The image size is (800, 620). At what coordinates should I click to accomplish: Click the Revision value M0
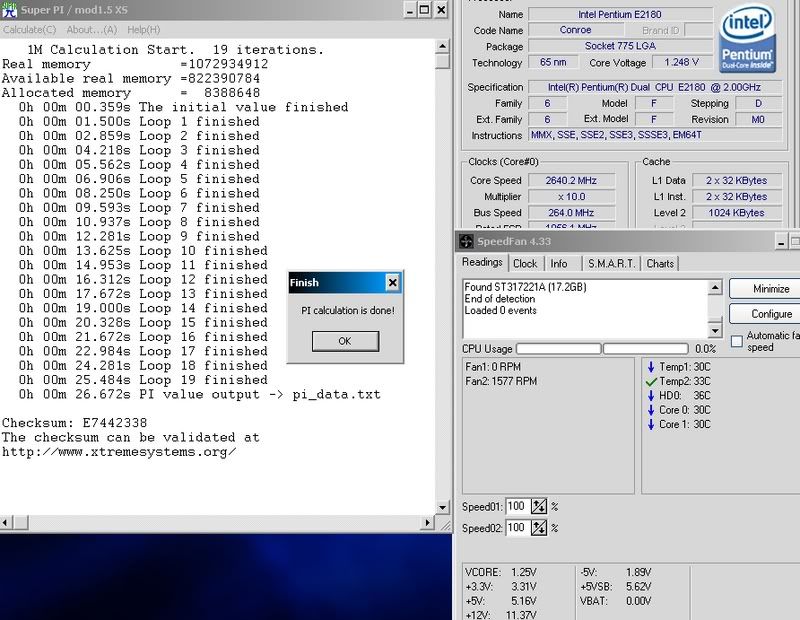758,119
